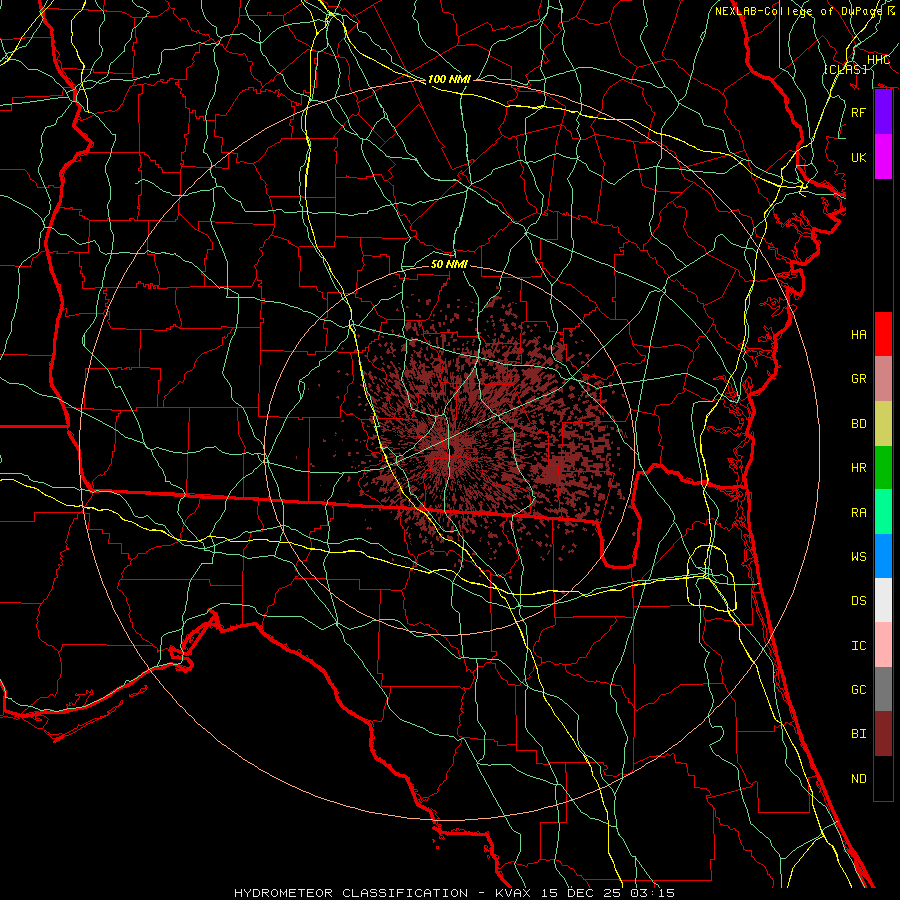Click the HYDROMETEOR CLASSIFICATION KVAX caption
Screen dimensions: 900x900
[454, 893]
